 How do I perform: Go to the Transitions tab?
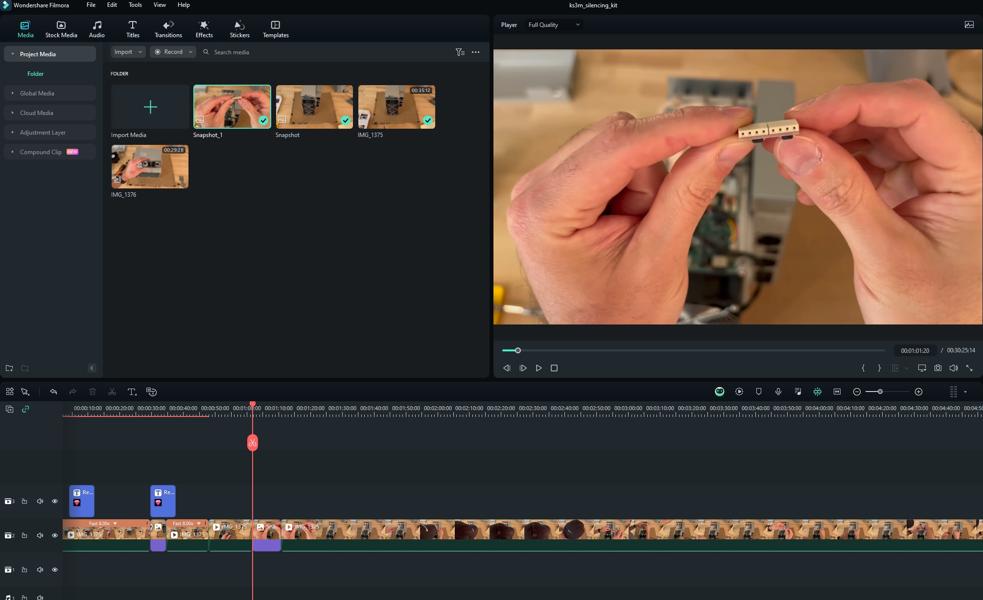(168, 29)
